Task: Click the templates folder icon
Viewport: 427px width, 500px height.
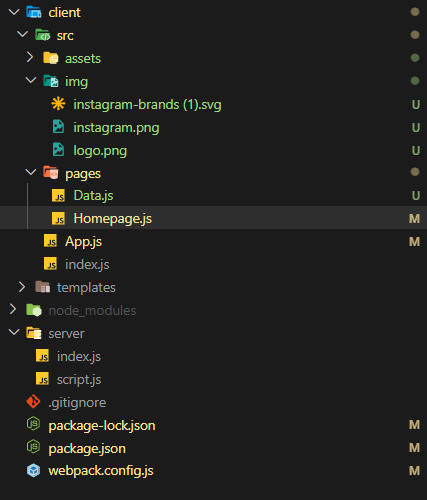Action: [43, 287]
